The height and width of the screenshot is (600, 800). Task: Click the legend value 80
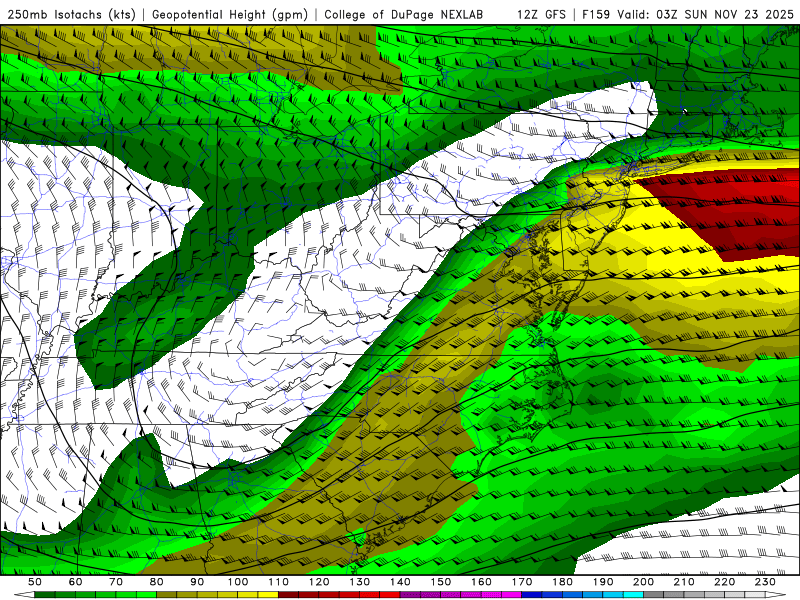tap(157, 582)
